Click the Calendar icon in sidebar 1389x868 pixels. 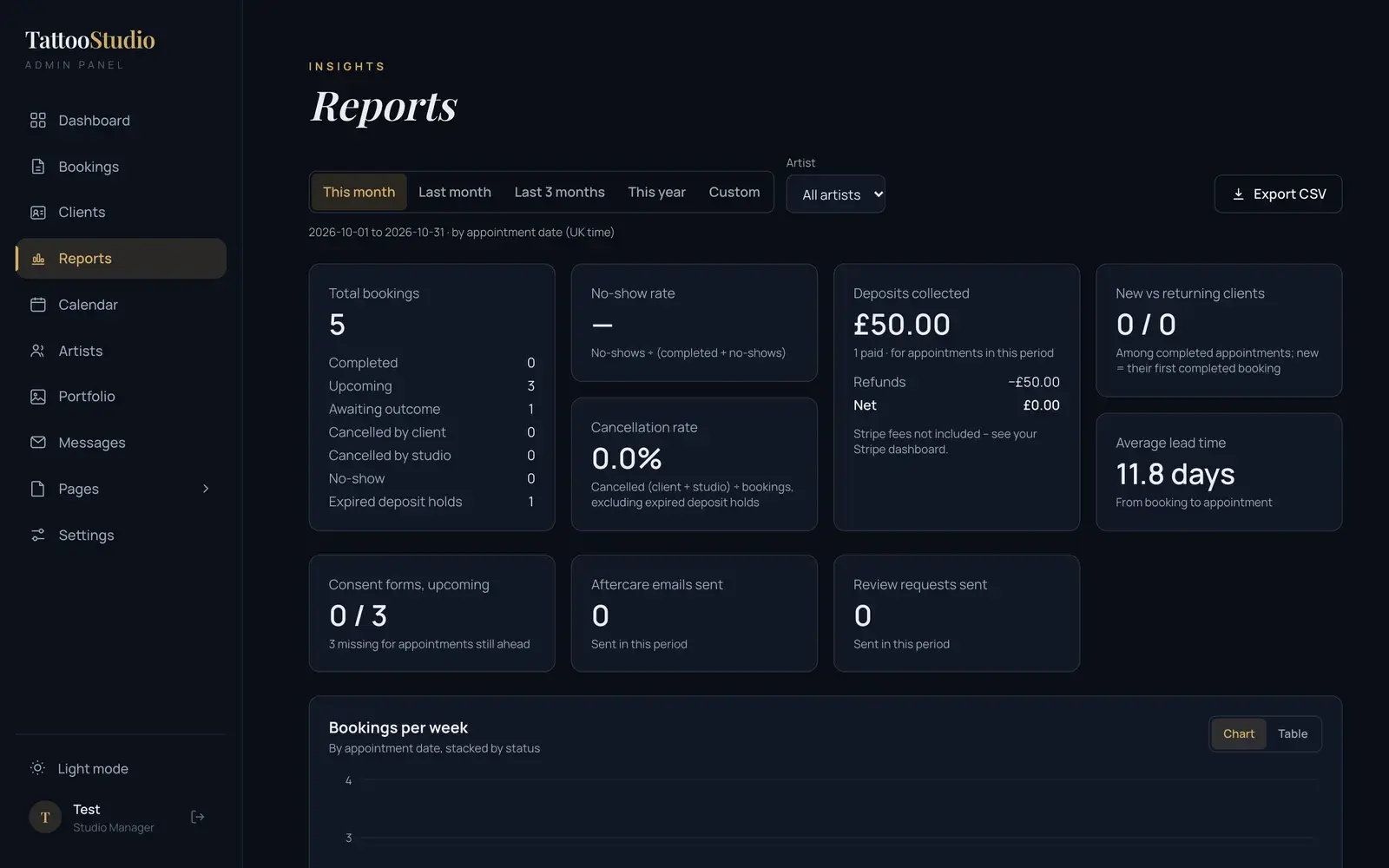point(37,305)
